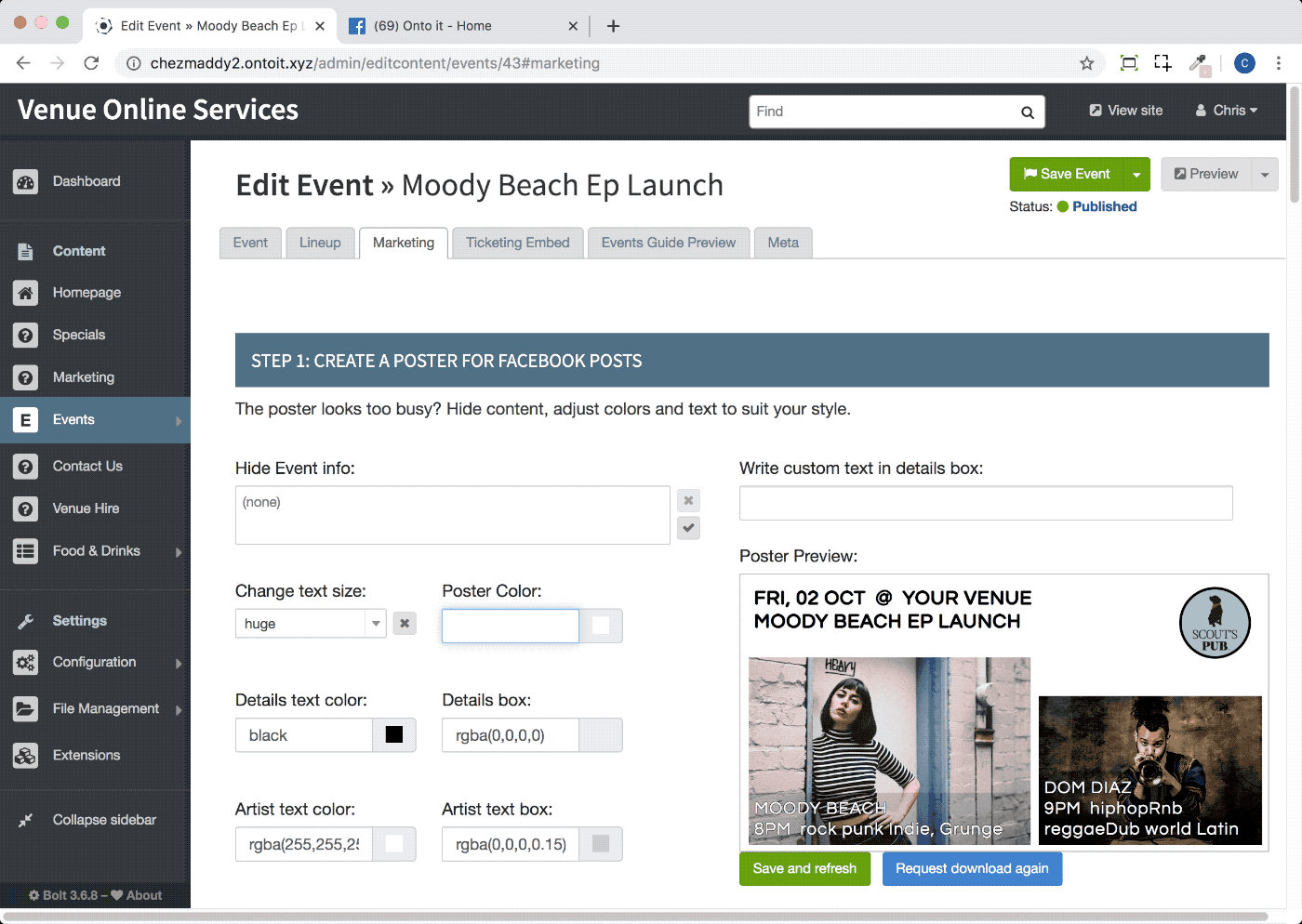The height and width of the screenshot is (924, 1302).
Task: Clear the text size selection with the x
Action: (405, 624)
